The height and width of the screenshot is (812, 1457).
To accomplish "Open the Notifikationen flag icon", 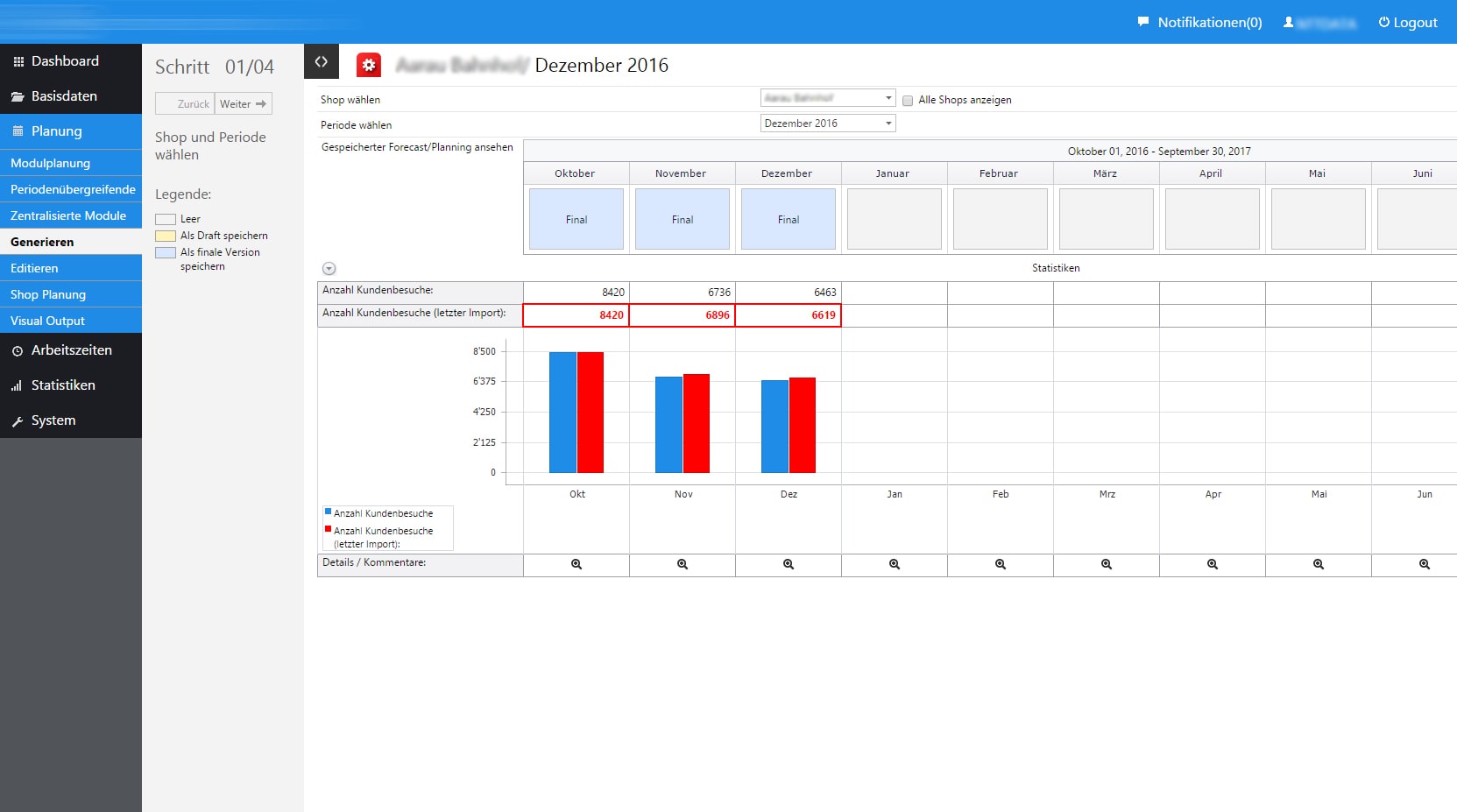I will point(1143,22).
